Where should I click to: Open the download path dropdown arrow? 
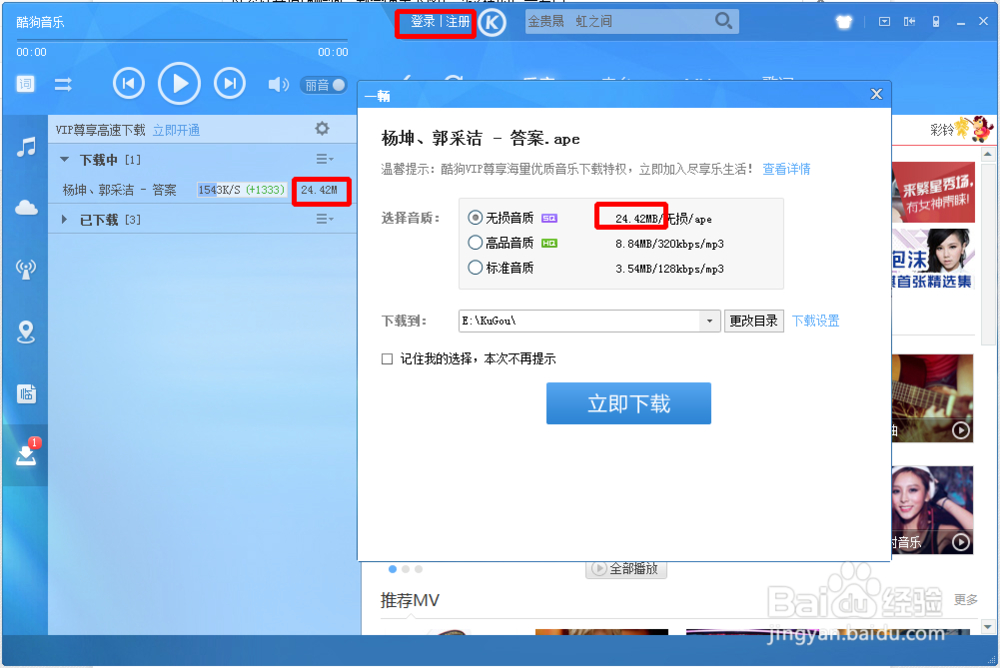click(709, 321)
